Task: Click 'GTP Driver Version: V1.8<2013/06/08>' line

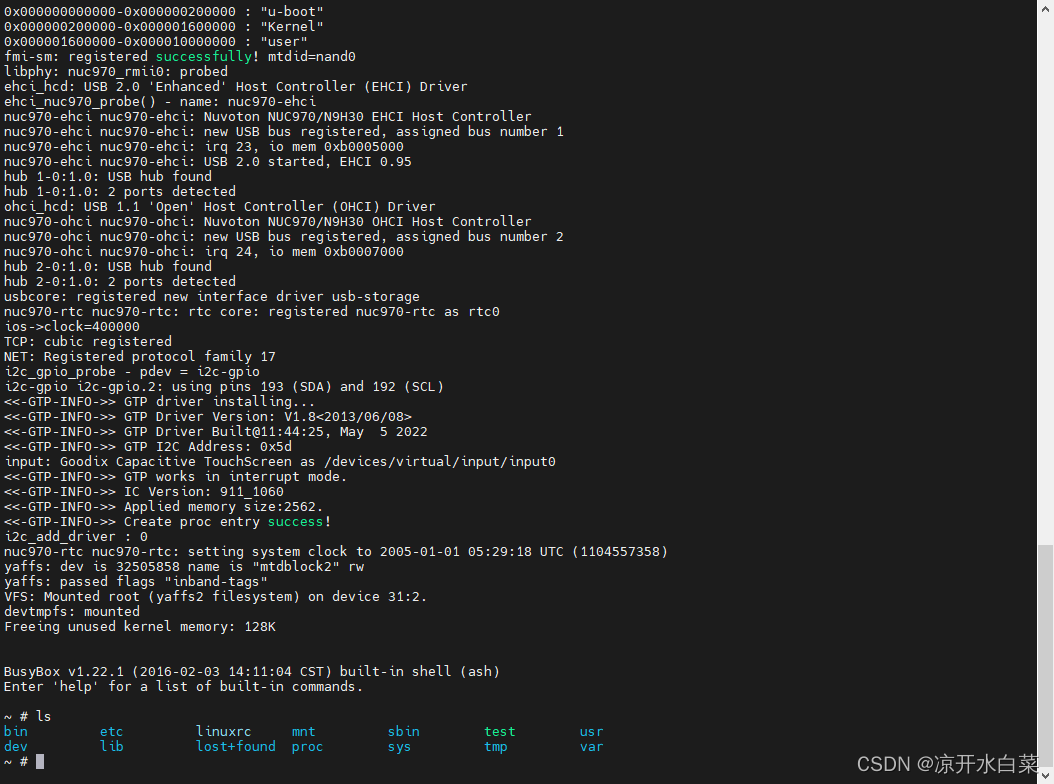Action: pos(208,416)
